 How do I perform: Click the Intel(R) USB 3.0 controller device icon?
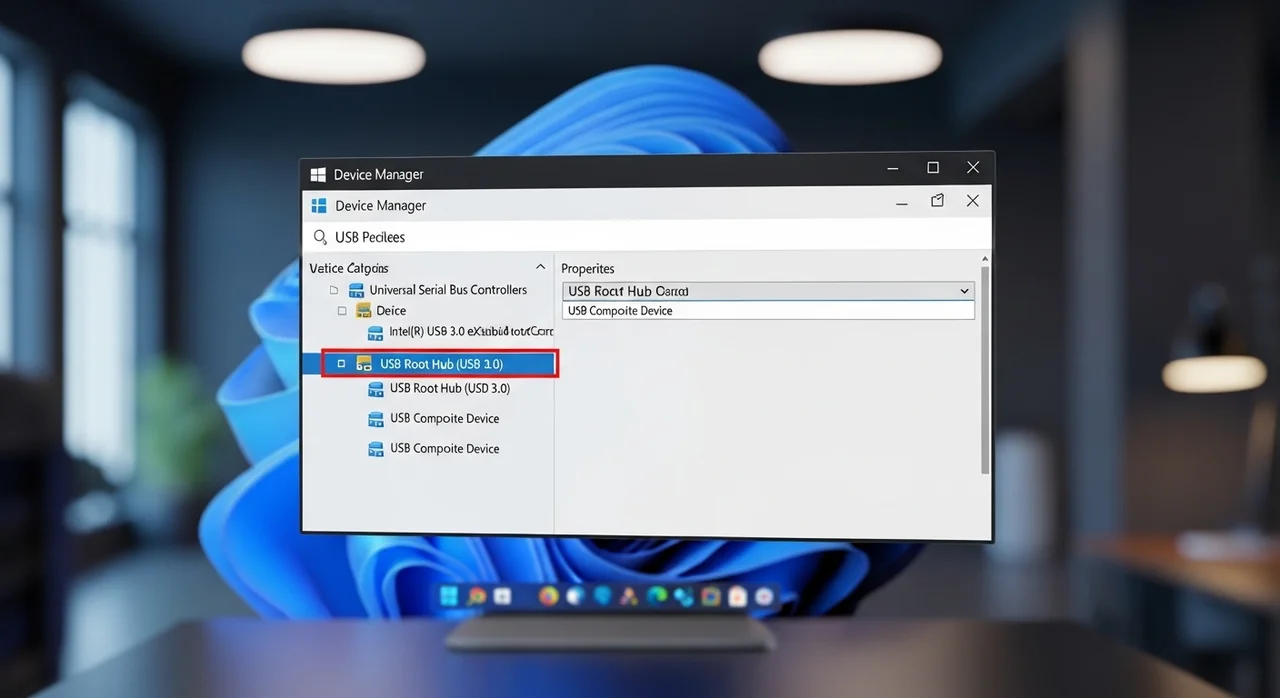point(376,332)
